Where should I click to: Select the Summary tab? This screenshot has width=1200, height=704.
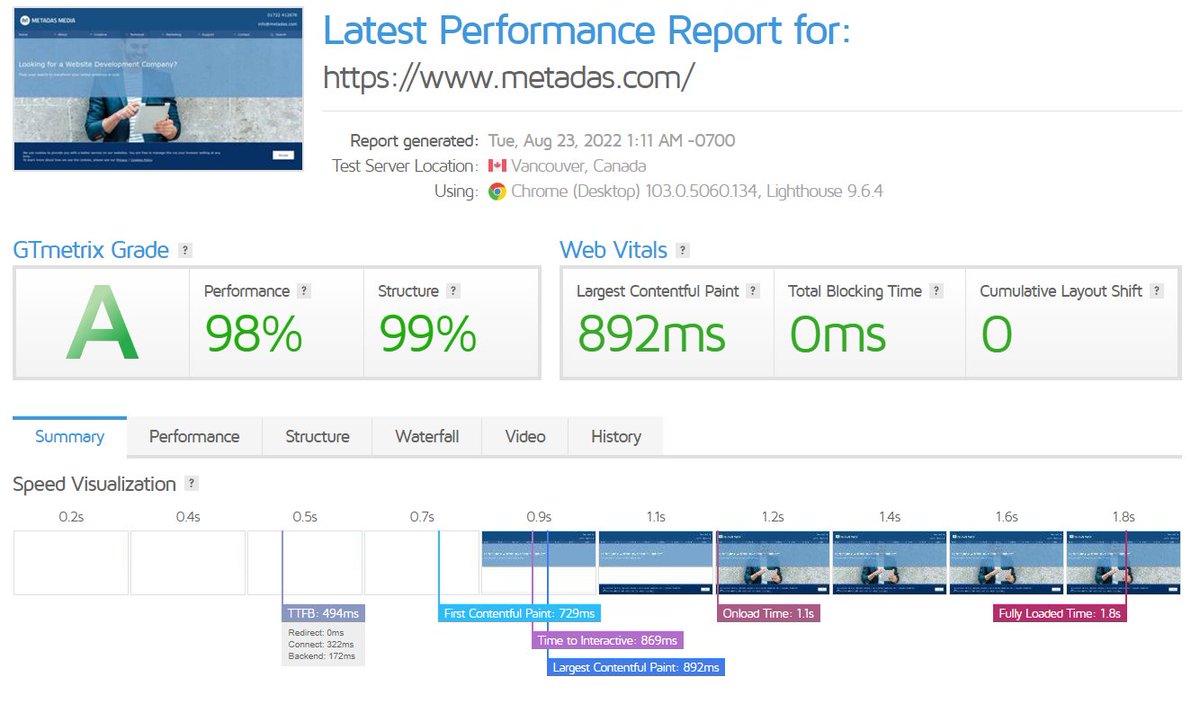(x=70, y=436)
